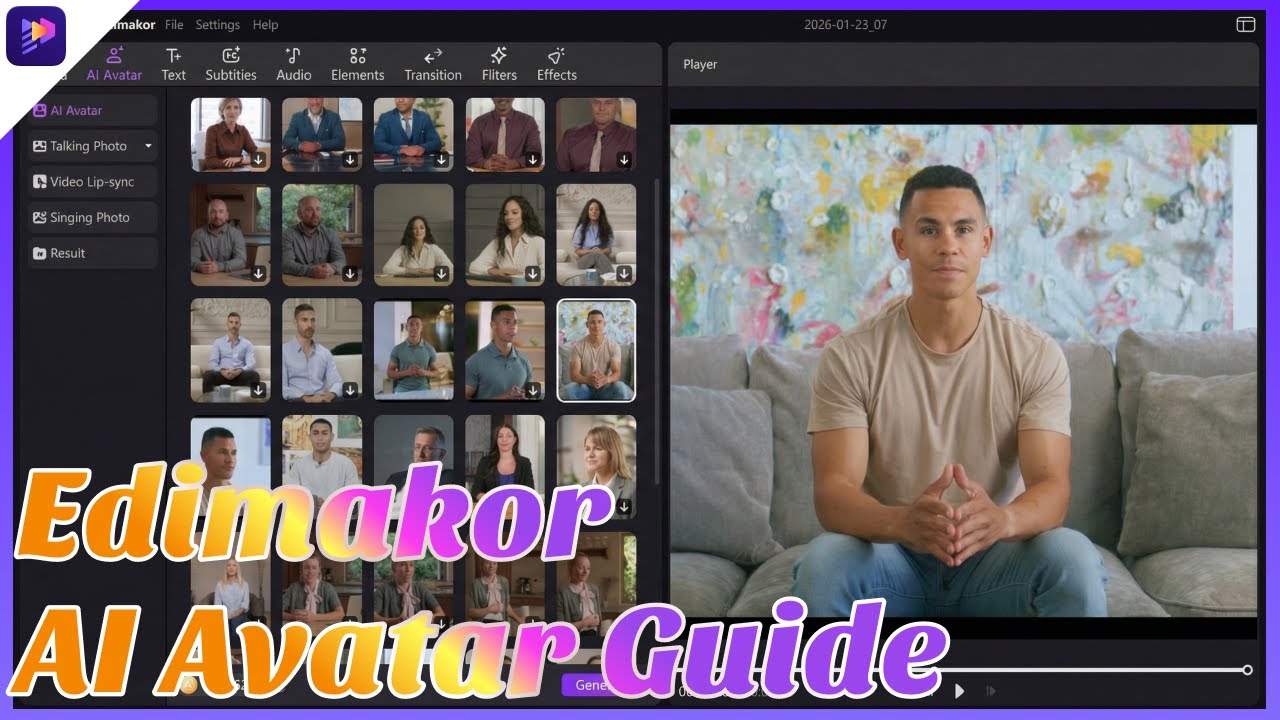
Task: Download the blonde woman in gray blazer avatar
Action: [x=624, y=506]
